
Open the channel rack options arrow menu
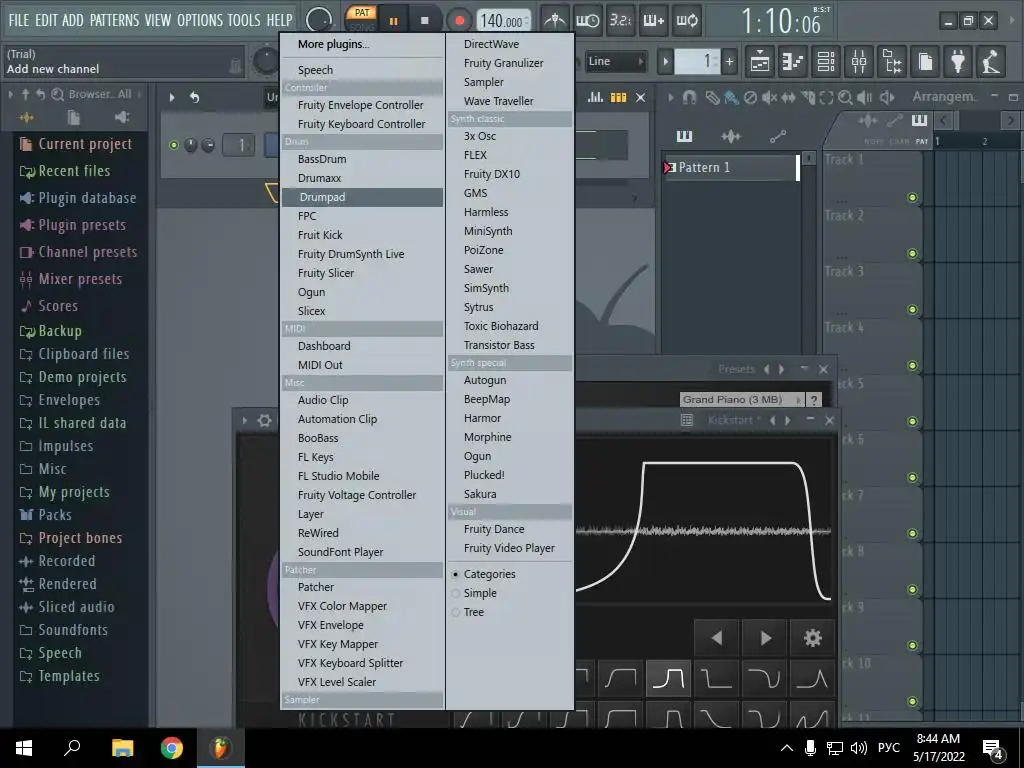(x=172, y=97)
